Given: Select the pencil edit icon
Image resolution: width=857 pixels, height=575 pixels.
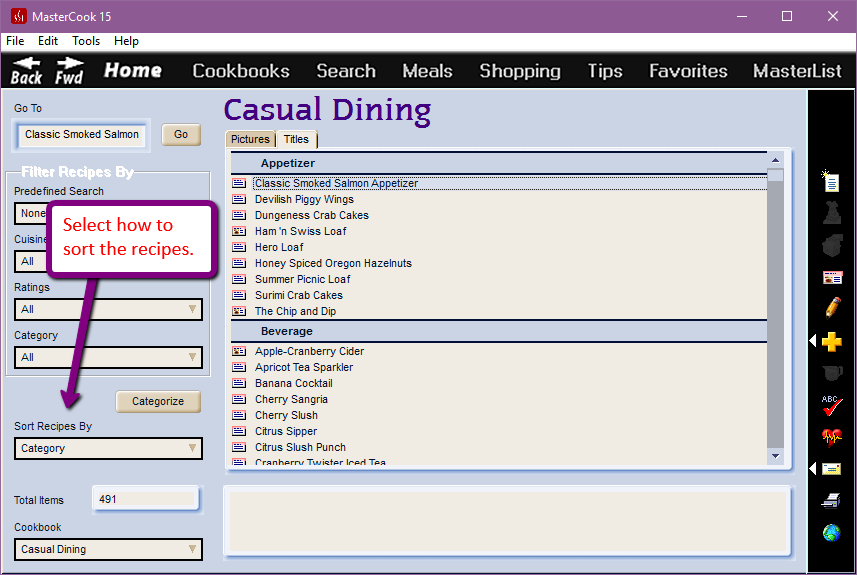Looking at the screenshot, I should pos(832,308).
